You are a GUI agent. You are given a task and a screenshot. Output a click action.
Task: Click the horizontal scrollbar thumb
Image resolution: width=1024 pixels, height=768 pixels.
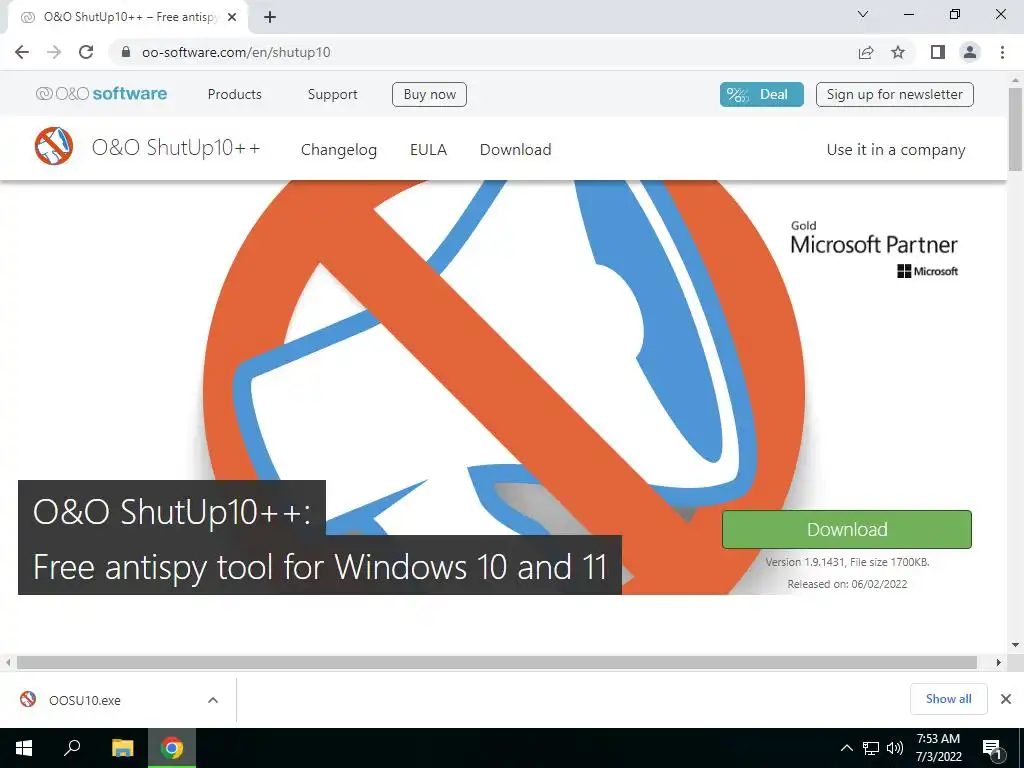coord(497,662)
